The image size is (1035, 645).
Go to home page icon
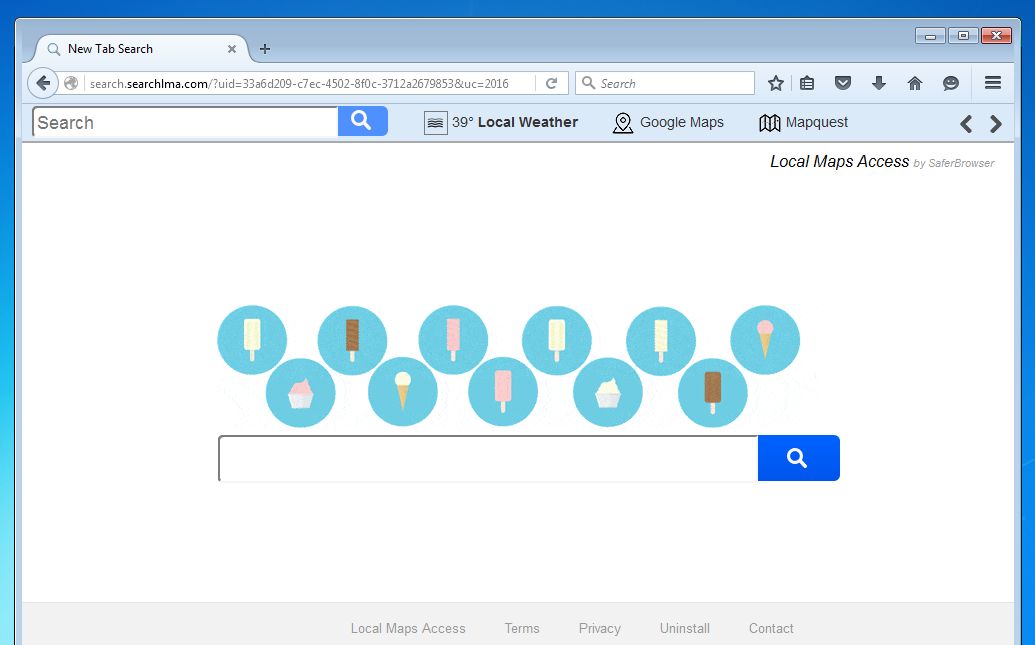point(915,83)
